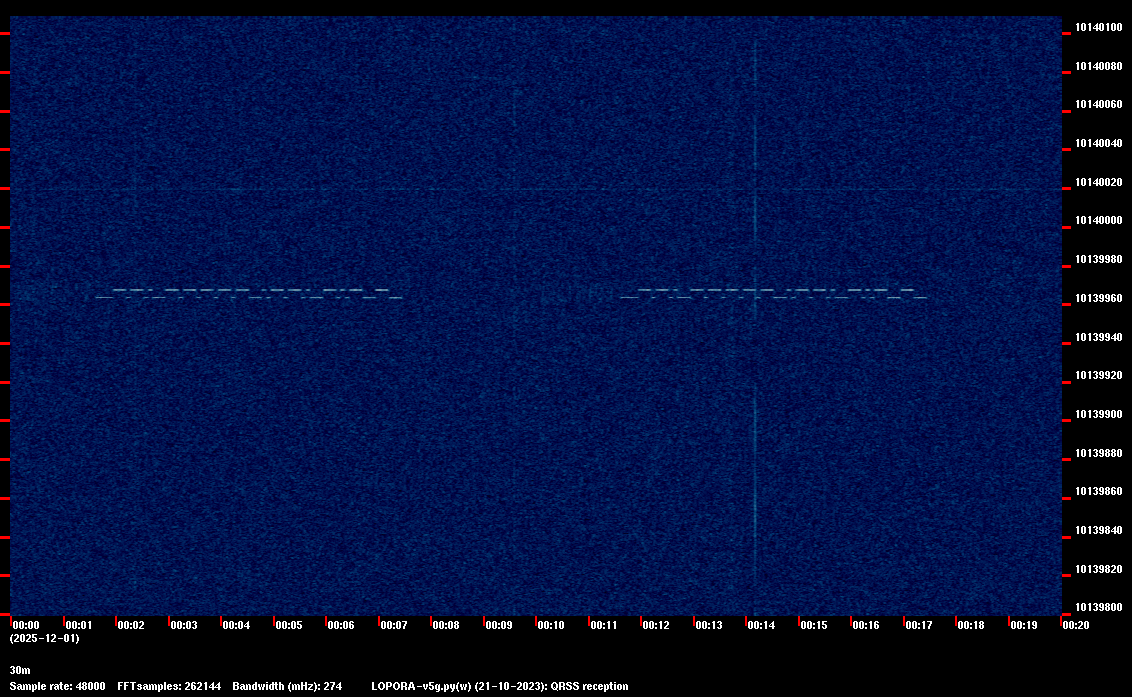Click the 00:14 time axis label
The height and width of the screenshot is (697, 1132).
[x=761, y=625]
